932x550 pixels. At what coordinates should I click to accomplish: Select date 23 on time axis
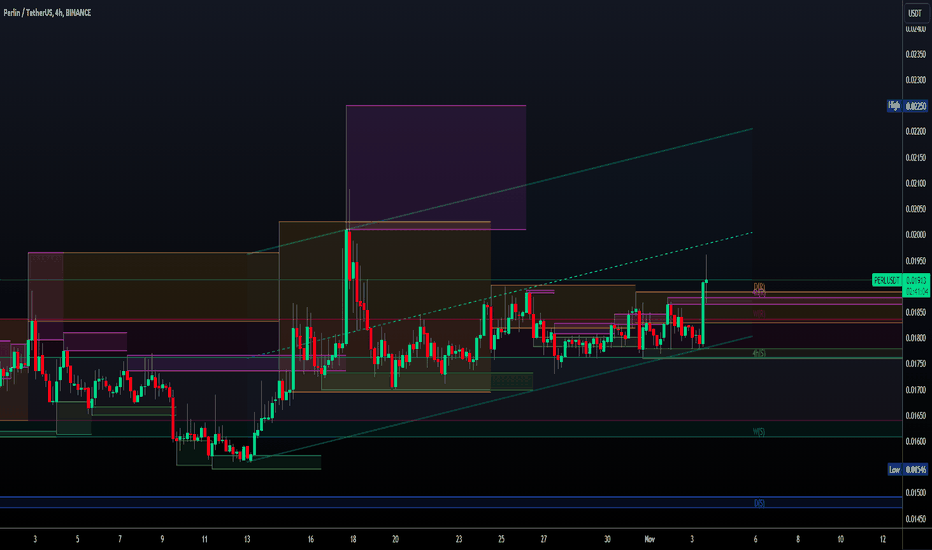click(x=459, y=539)
